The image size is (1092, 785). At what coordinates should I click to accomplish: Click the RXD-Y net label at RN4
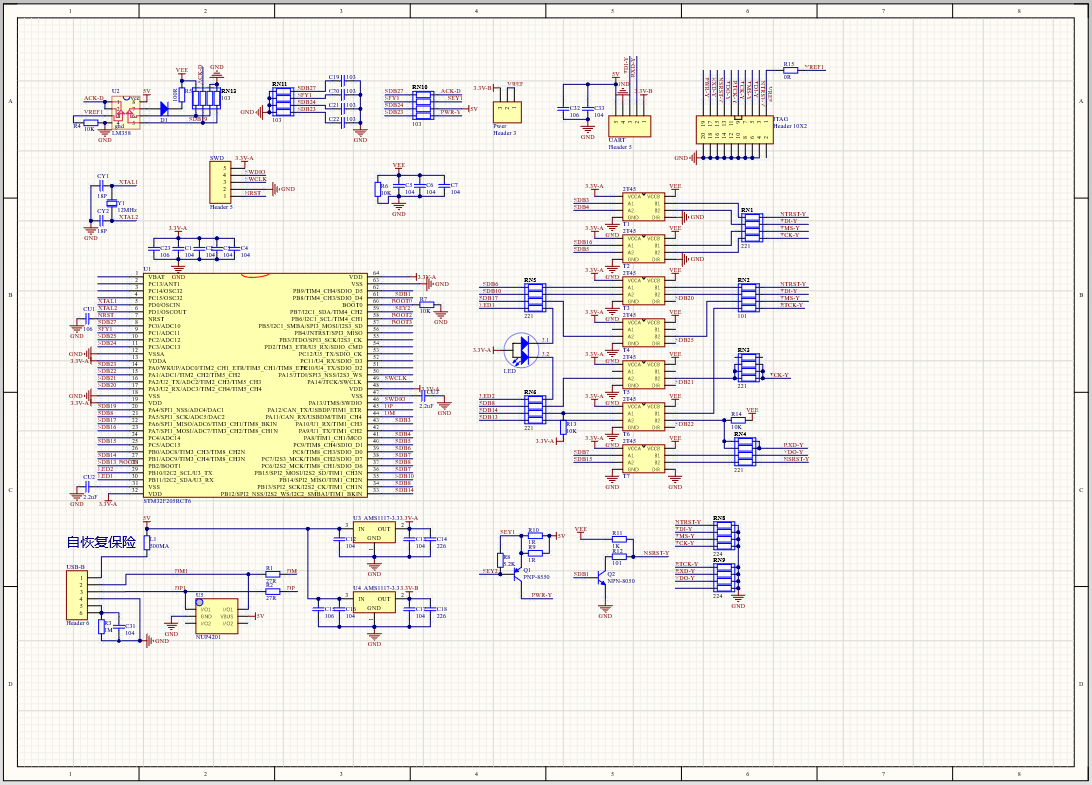793,445
